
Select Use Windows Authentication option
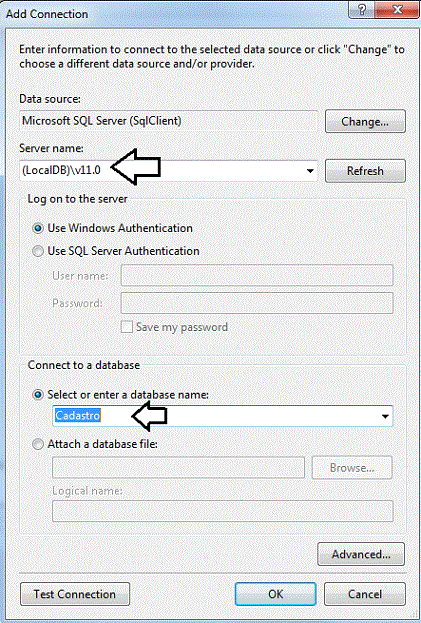pyautogui.click(x=38, y=228)
